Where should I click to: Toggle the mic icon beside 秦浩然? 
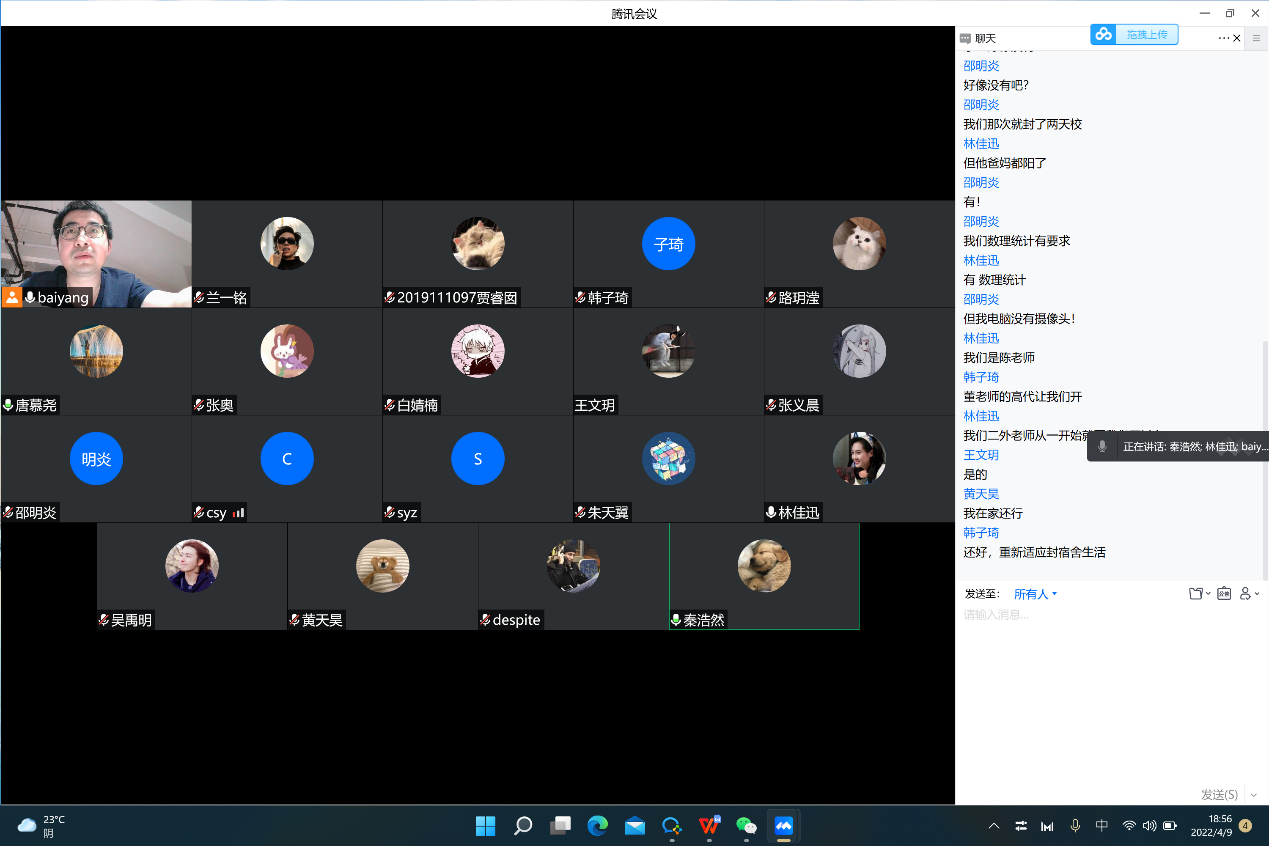pyautogui.click(x=676, y=620)
